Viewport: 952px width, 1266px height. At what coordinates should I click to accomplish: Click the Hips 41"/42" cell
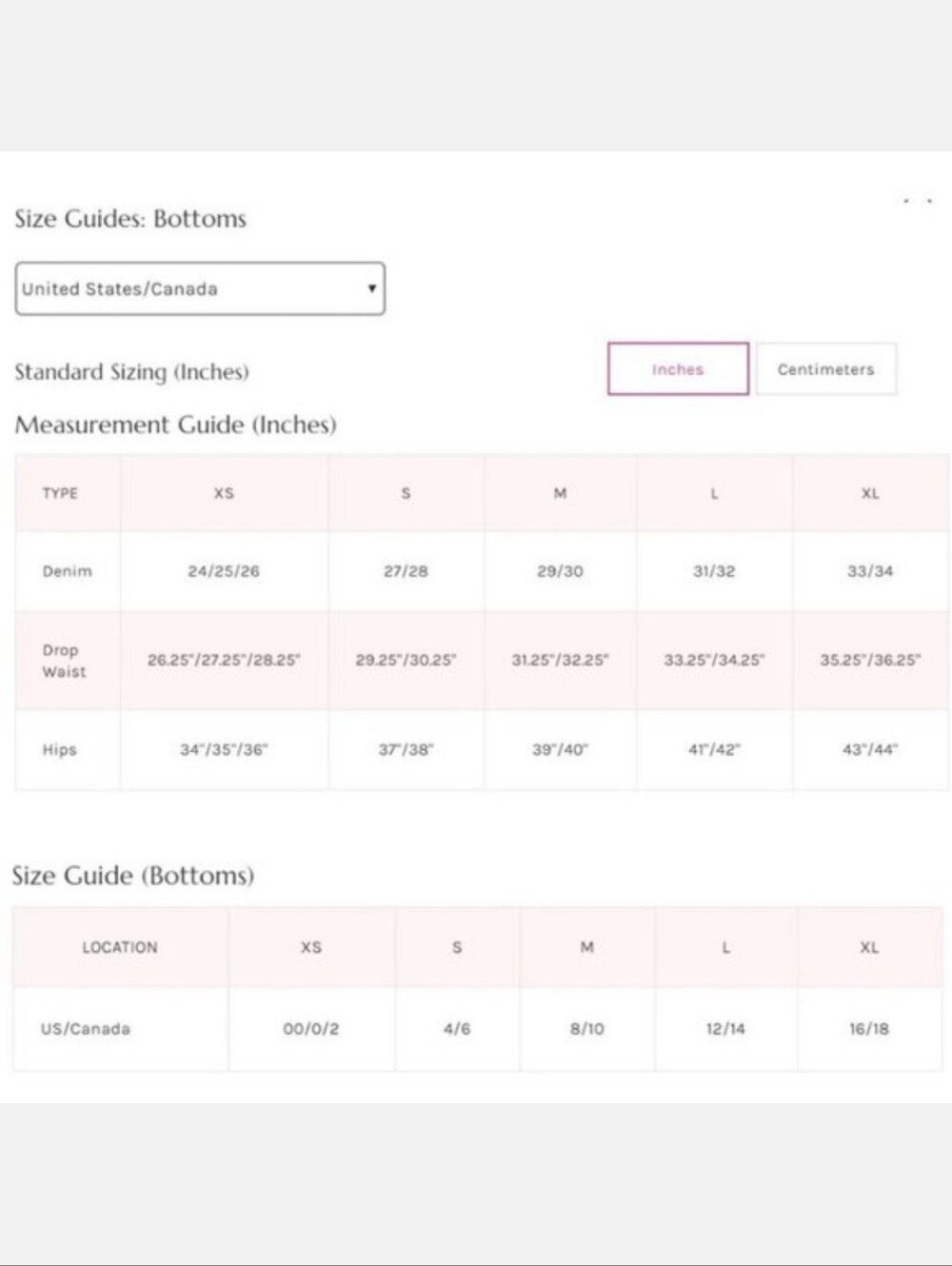click(x=714, y=749)
